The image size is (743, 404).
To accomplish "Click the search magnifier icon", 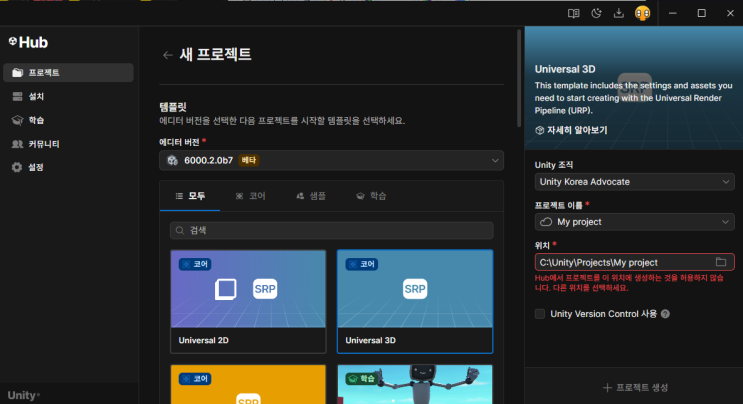I will [x=180, y=231].
